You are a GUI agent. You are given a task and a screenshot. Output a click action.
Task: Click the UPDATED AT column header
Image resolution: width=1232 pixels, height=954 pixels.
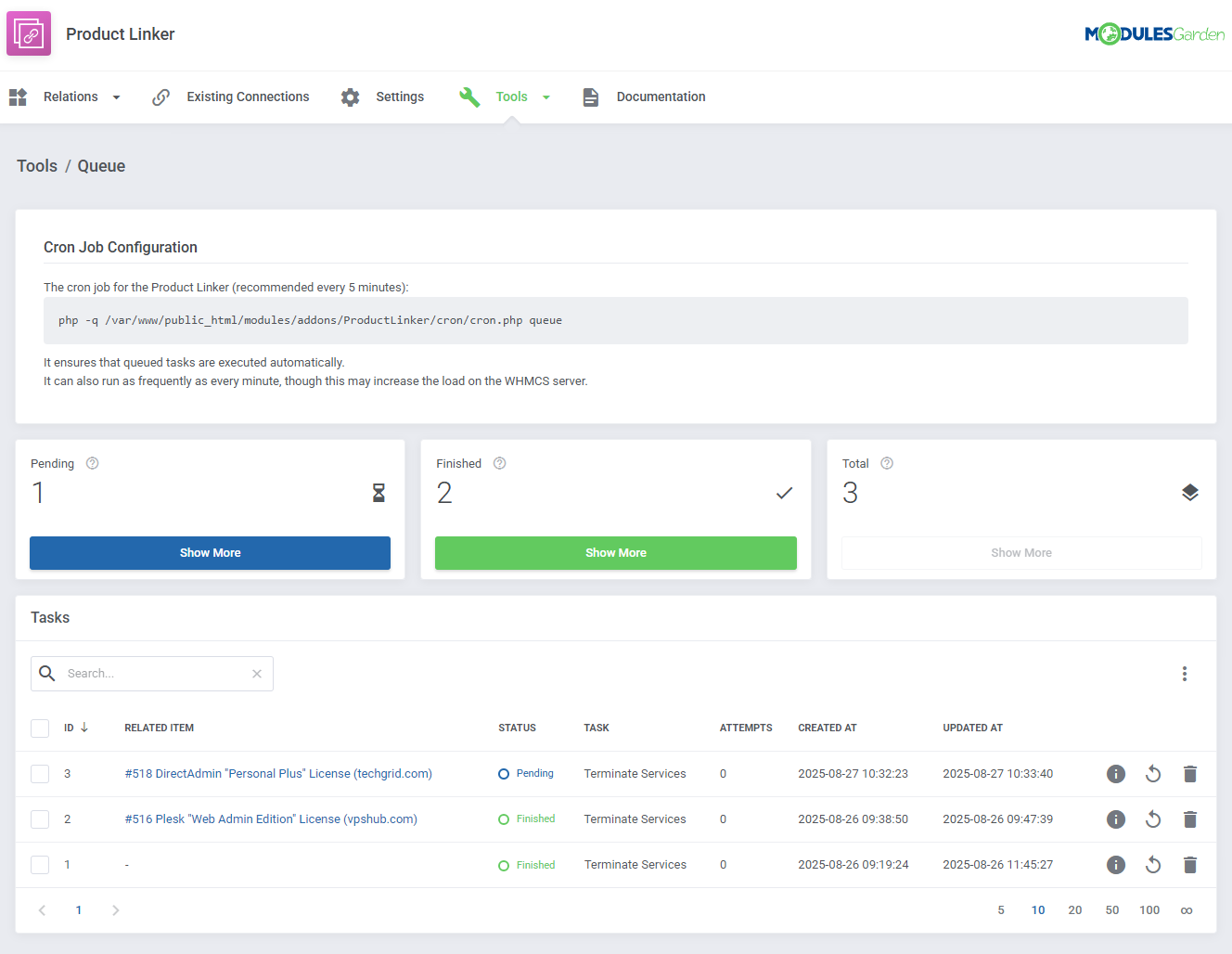(x=973, y=728)
